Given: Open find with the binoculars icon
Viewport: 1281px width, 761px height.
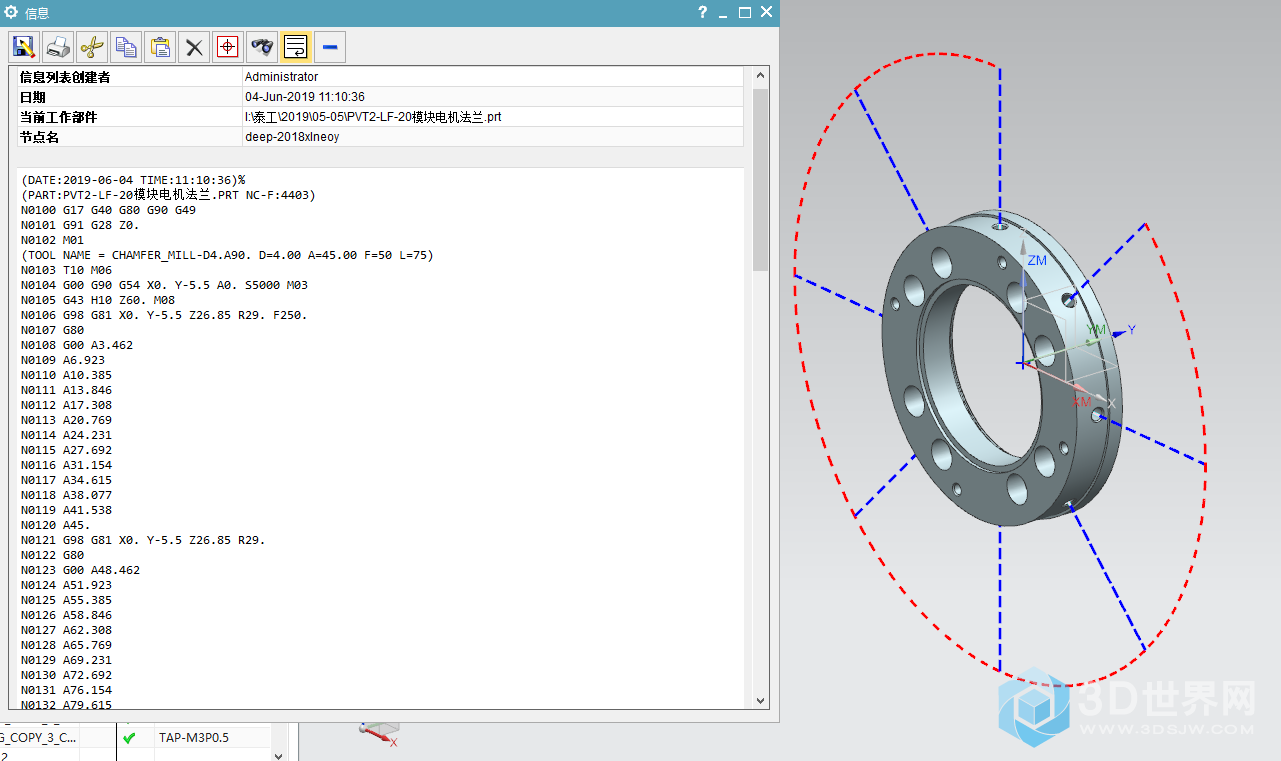Looking at the screenshot, I should (262, 46).
